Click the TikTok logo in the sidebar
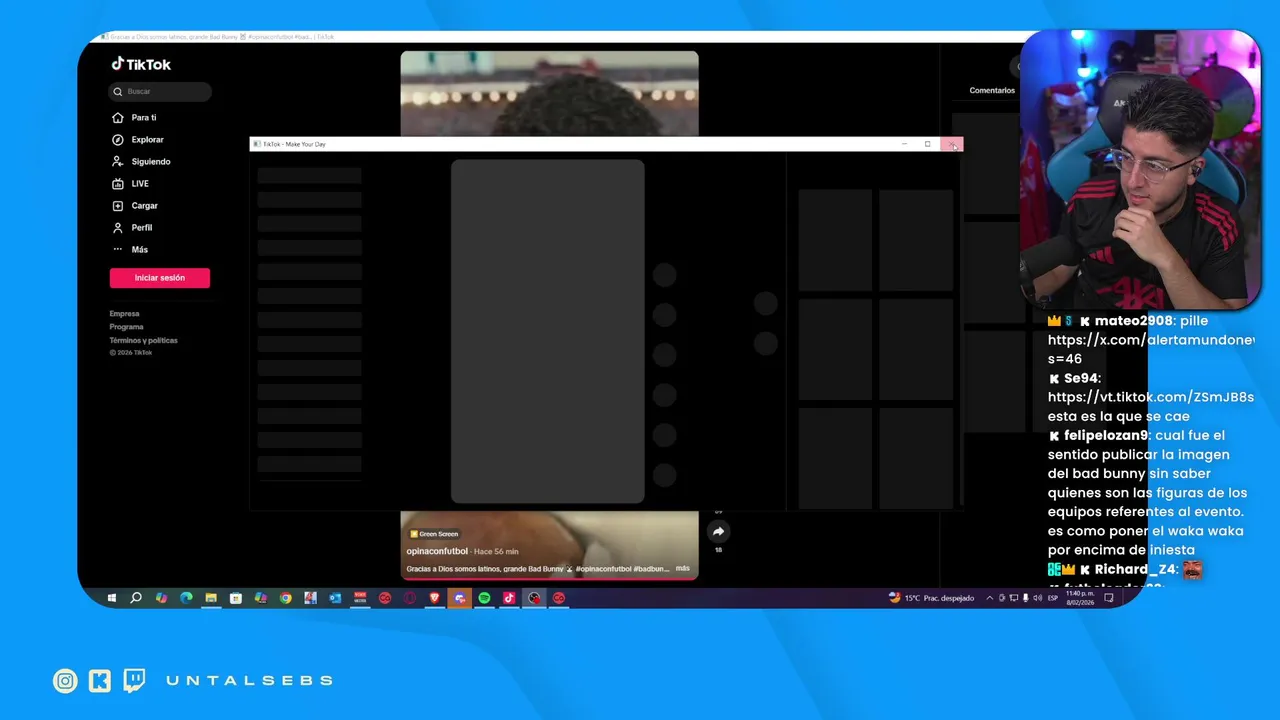1280x720 pixels. coord(141,64)
